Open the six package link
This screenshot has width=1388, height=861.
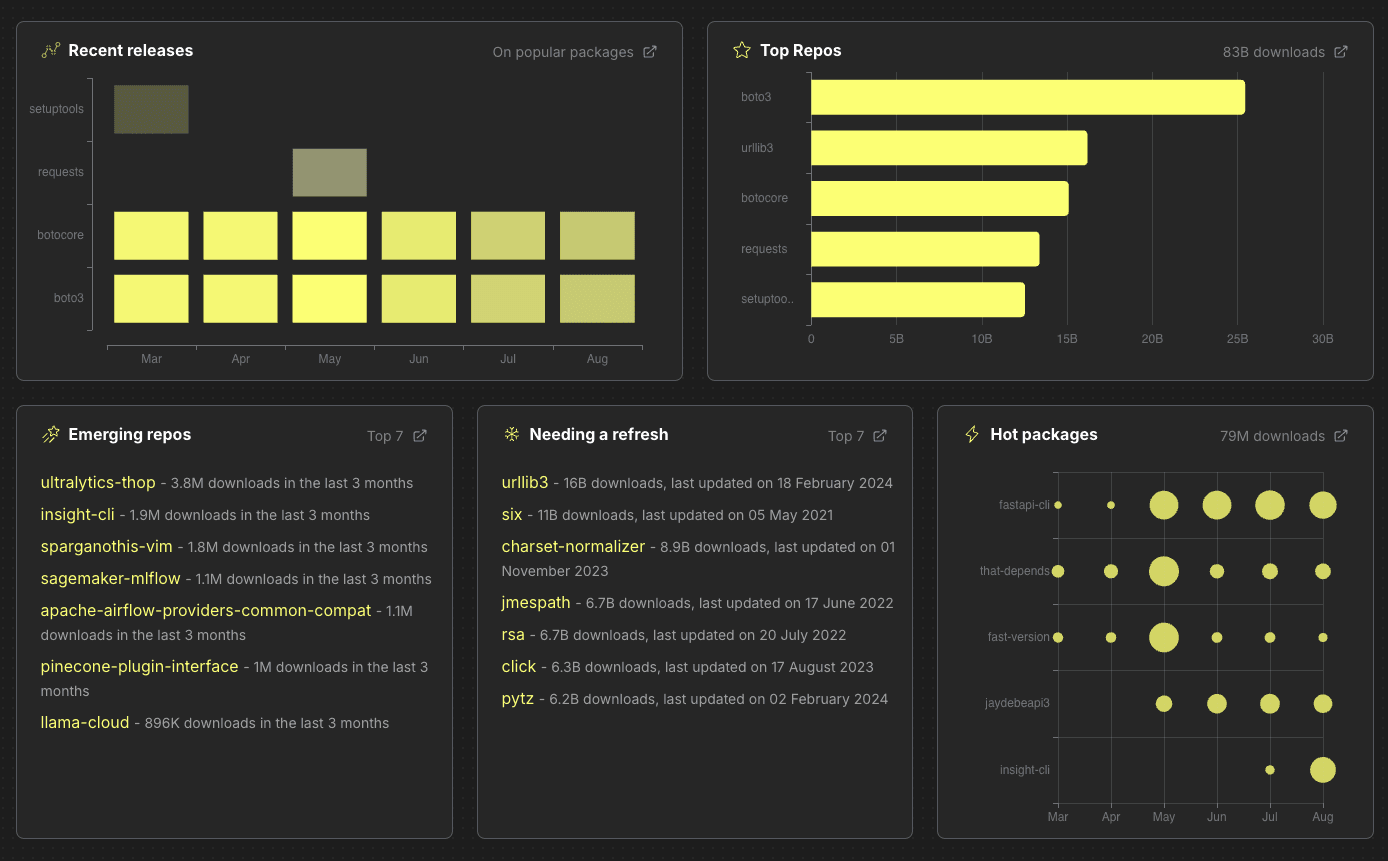(512, 515)
